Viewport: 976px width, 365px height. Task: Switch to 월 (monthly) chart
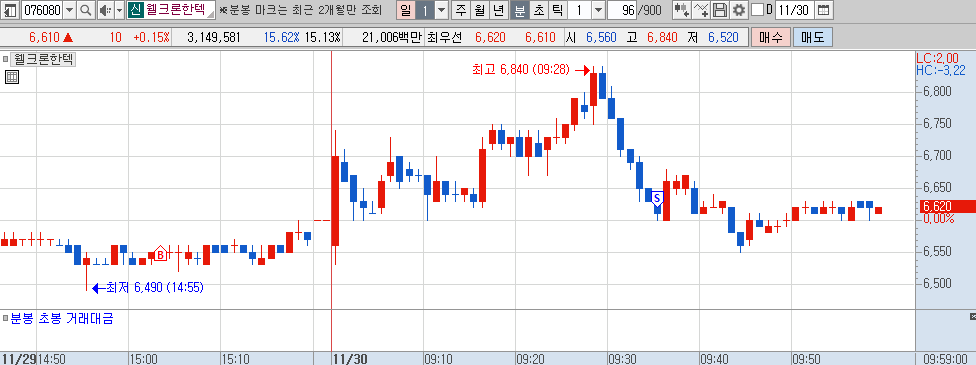pos(480,10)
